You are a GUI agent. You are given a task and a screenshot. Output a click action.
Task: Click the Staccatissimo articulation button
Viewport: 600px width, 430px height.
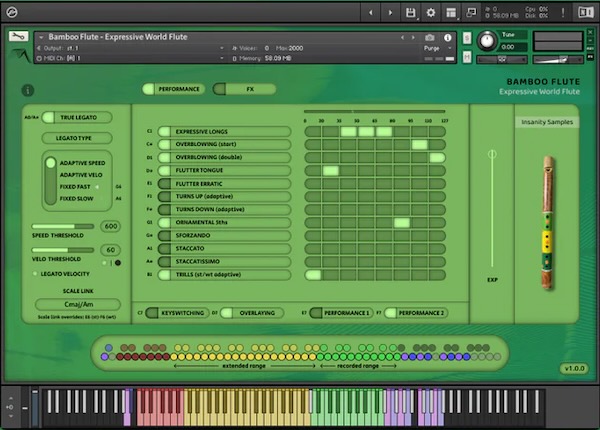coord(224,261)
